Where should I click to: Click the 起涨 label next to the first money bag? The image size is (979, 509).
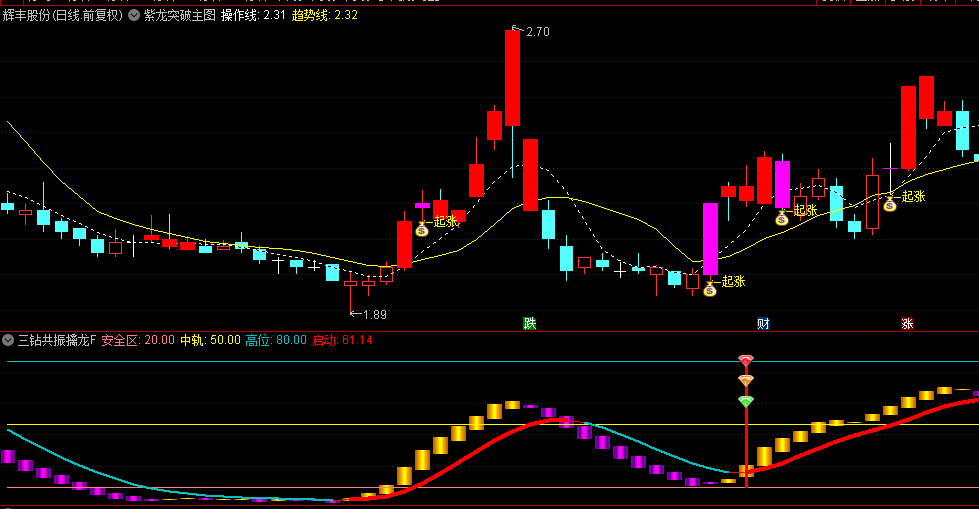(x=446, y=222)
